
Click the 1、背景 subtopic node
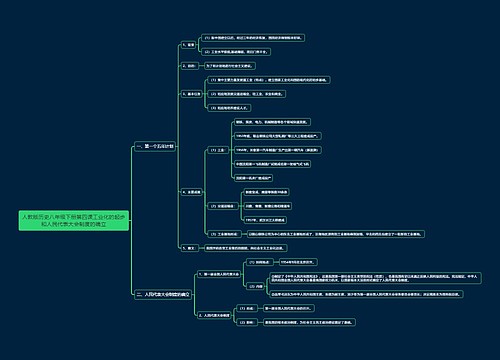189,45
